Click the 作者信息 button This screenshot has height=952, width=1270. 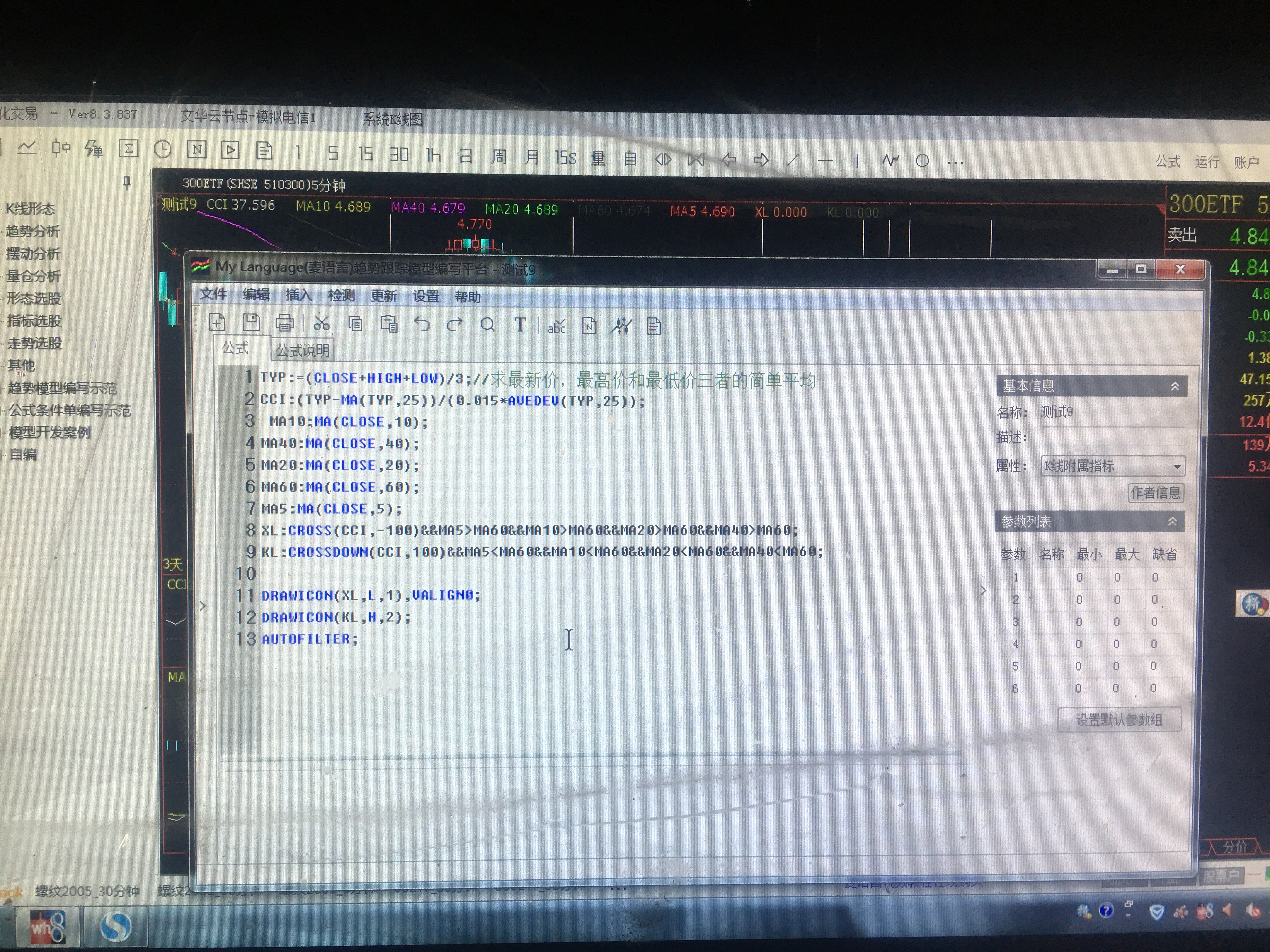(1155, 493)
